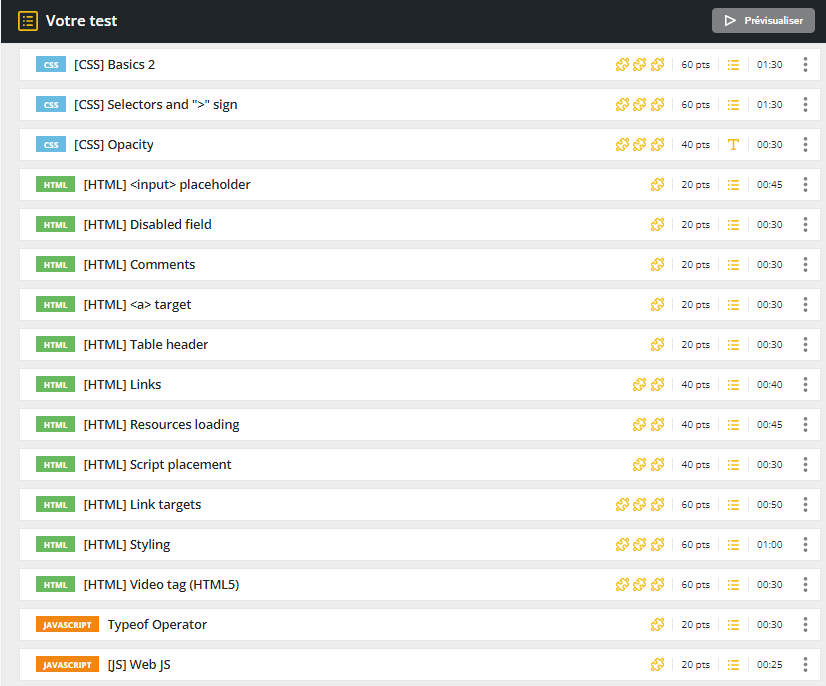Open options menu for [CSS] Basics 2
The height and width of the screenshot is (686, 826).
[805, 65]
